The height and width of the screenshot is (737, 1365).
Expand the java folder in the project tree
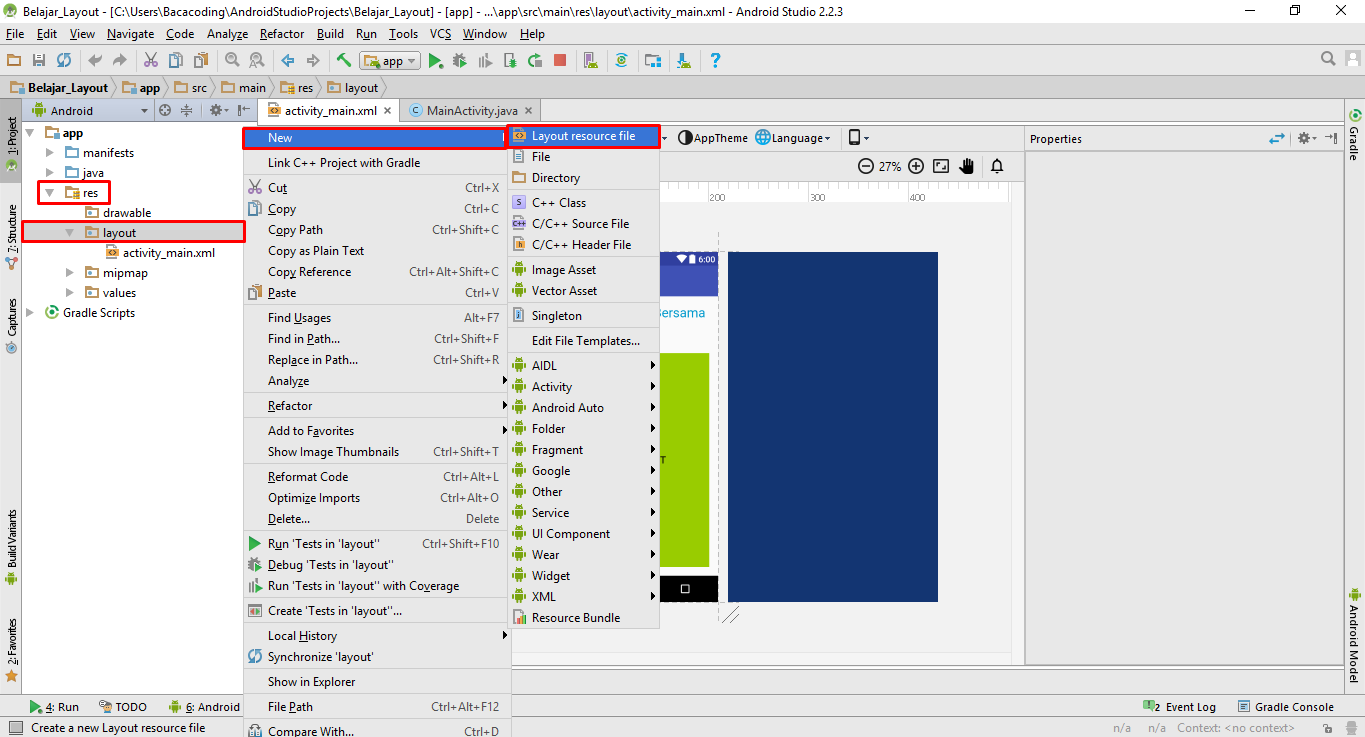(48, 172)
